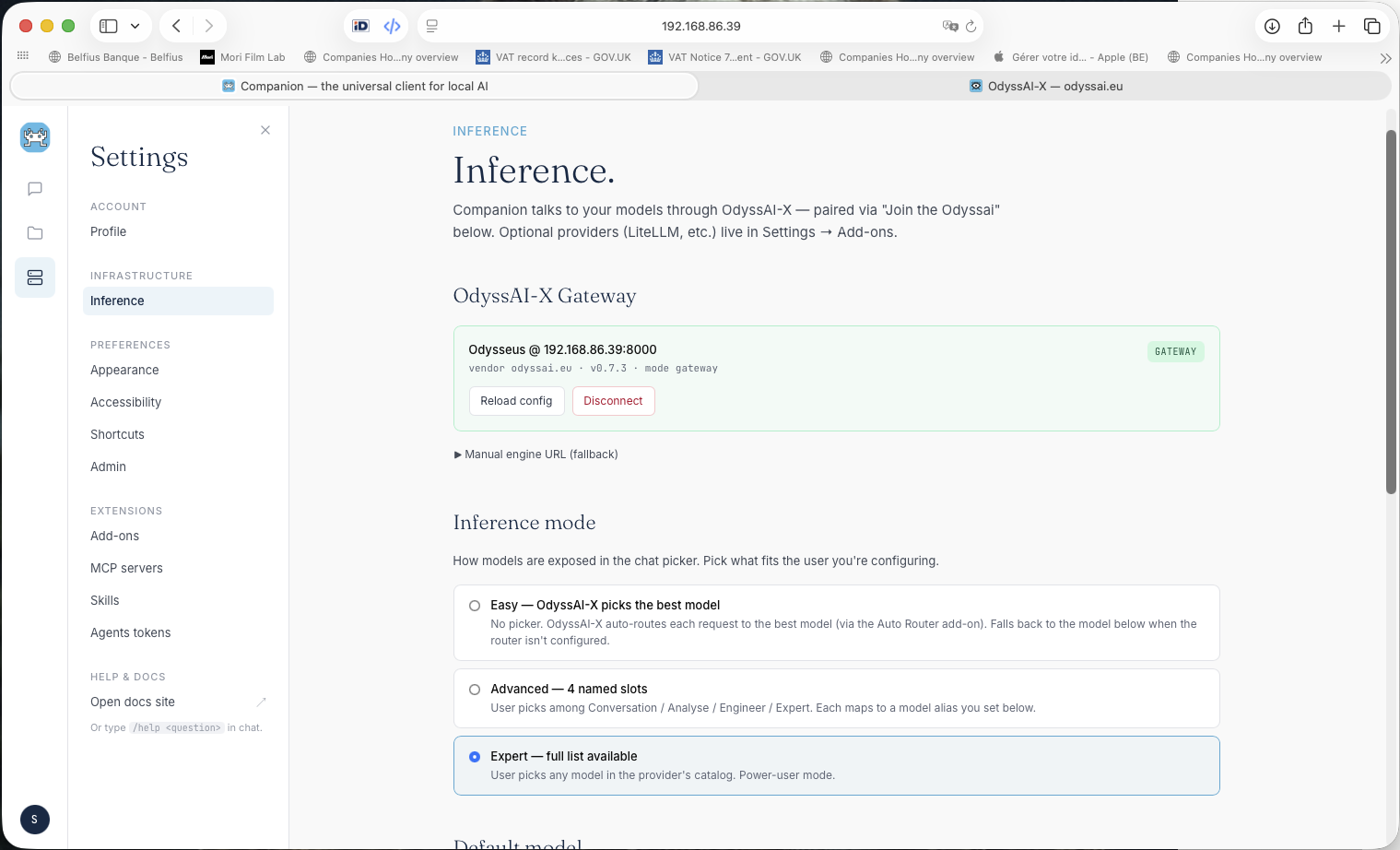Click the GATEWAY badge
1400x850 pixels.
click(x=1175, y=351)
